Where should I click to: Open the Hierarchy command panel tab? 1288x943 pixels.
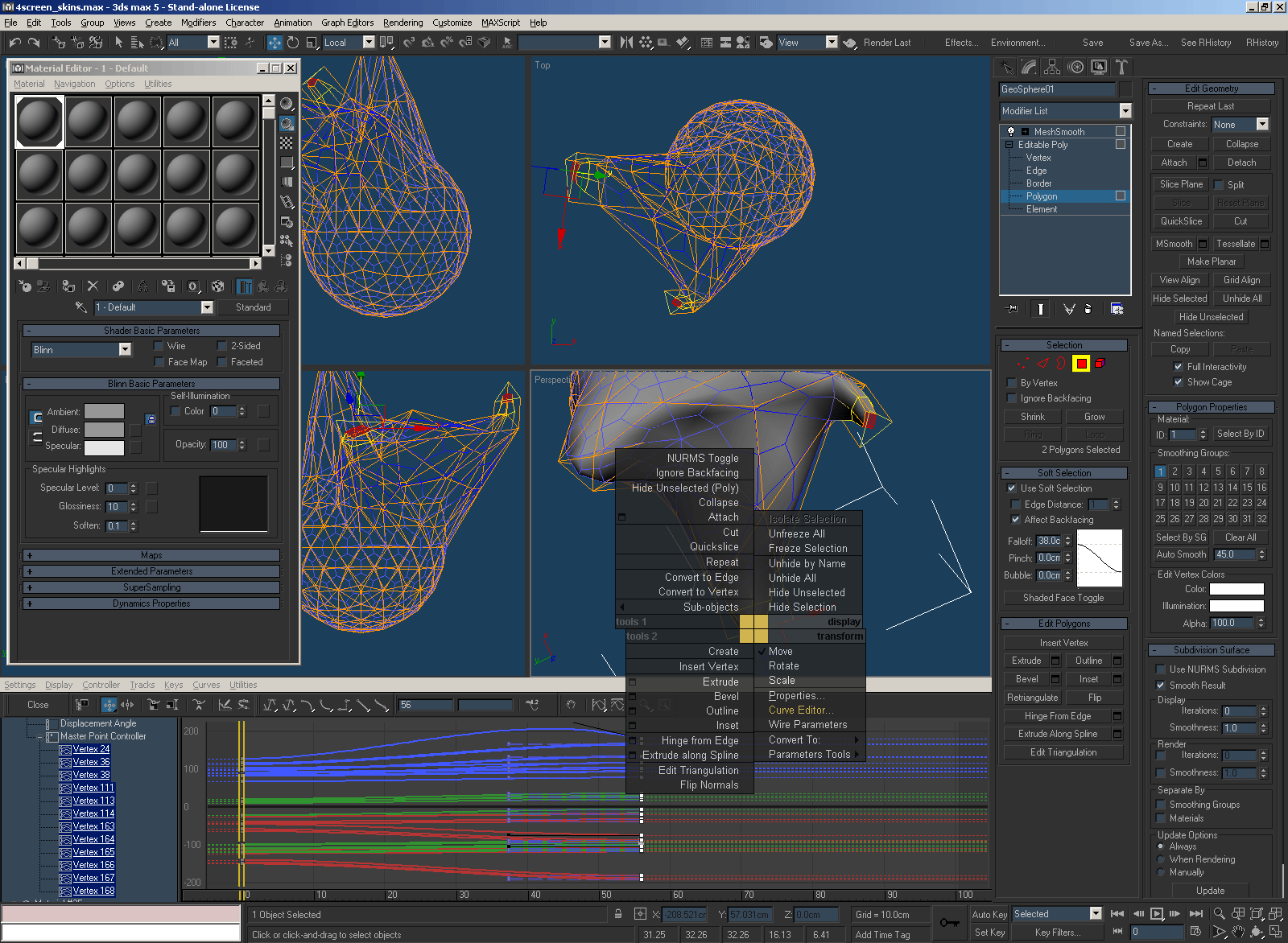(x=1051, y=67)
